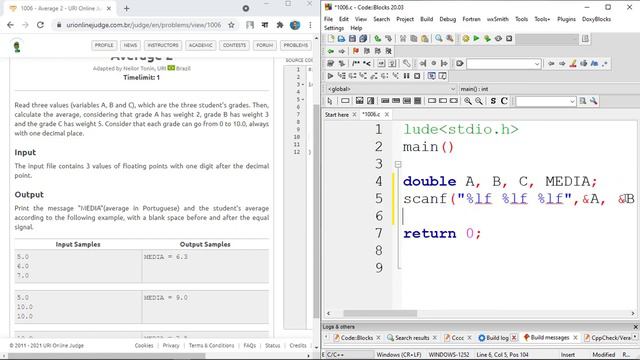Switch to the Start here tab

(337, 115)
